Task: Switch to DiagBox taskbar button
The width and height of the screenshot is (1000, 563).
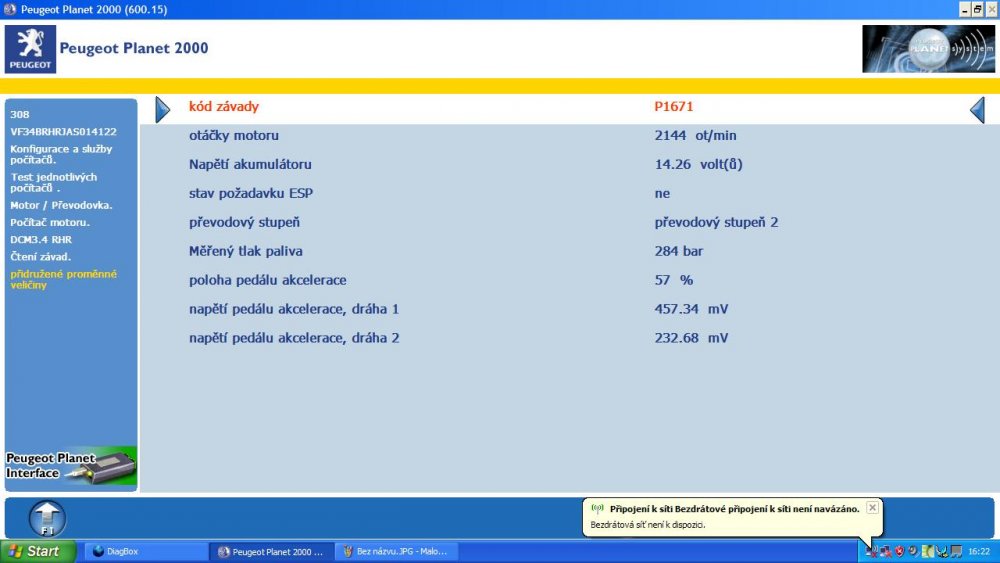Action: coord(145,552)
